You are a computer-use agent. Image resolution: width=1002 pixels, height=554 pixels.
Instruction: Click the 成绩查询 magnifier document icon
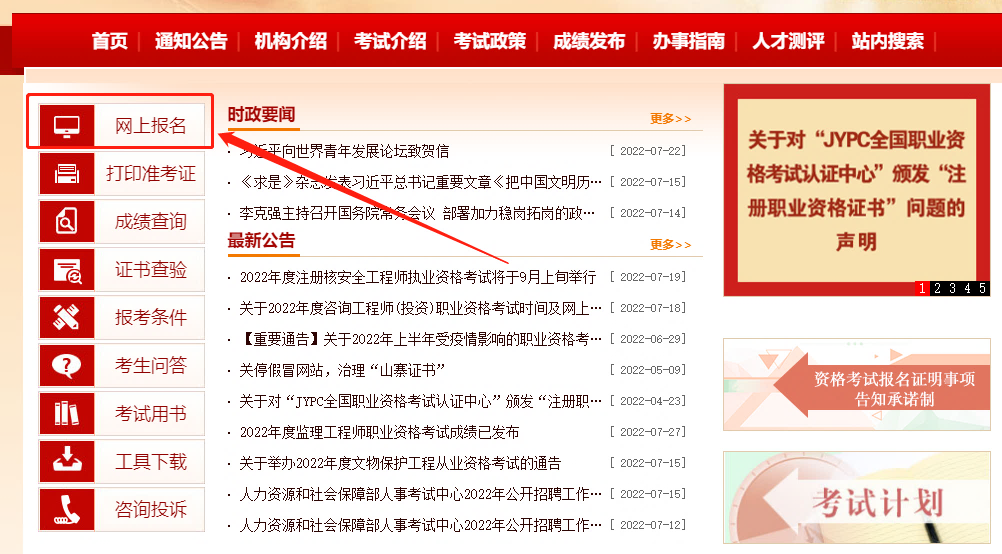click(66, 221)
